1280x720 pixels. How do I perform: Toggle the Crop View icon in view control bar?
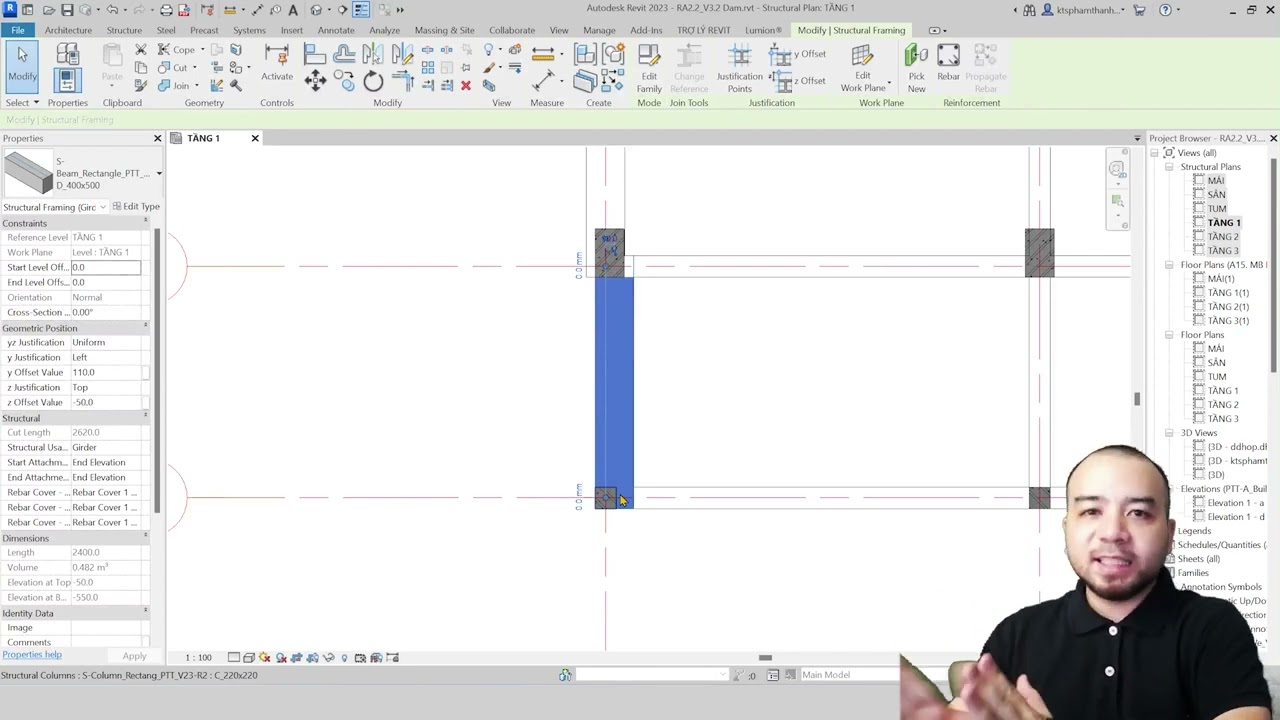tap(296, 658)
